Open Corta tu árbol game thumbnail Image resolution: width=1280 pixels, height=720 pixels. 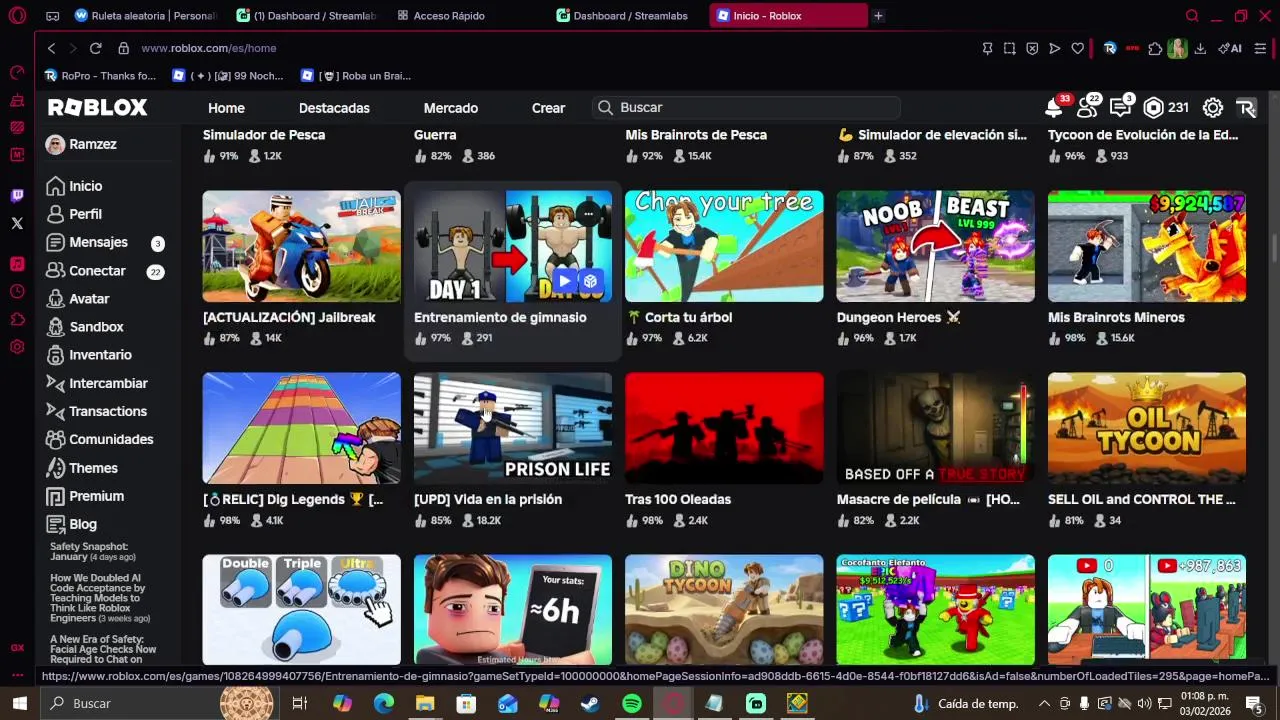coord(724,246)
